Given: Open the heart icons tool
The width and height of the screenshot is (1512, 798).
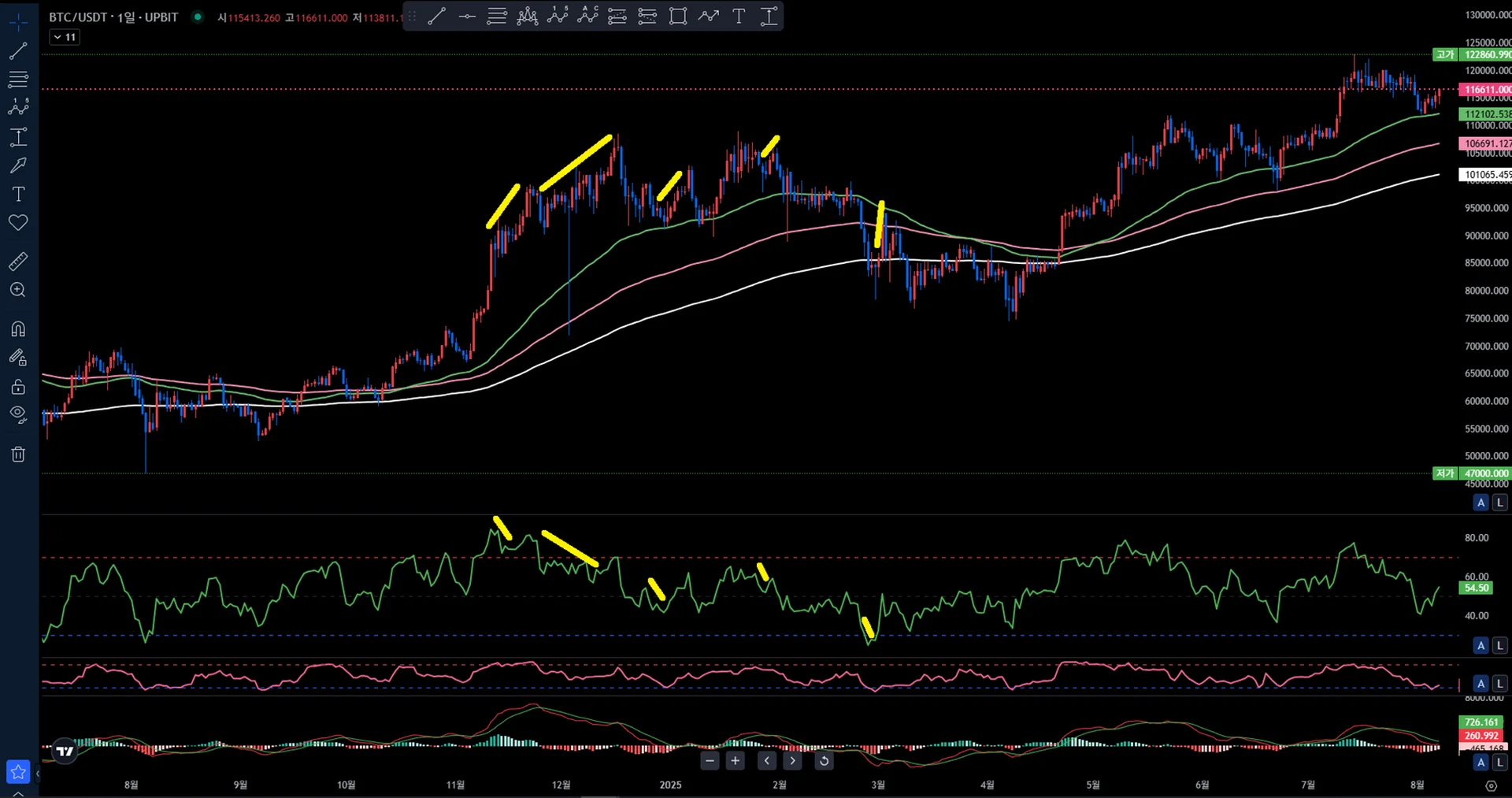Looking at the screenshot, I should coord(18,223).
